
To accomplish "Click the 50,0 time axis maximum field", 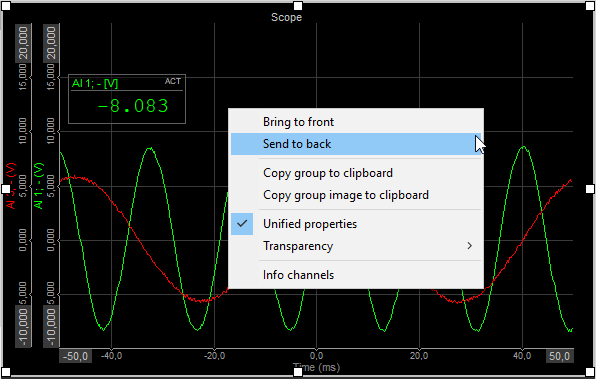I will pyautogui.click(x=560, y=356).
